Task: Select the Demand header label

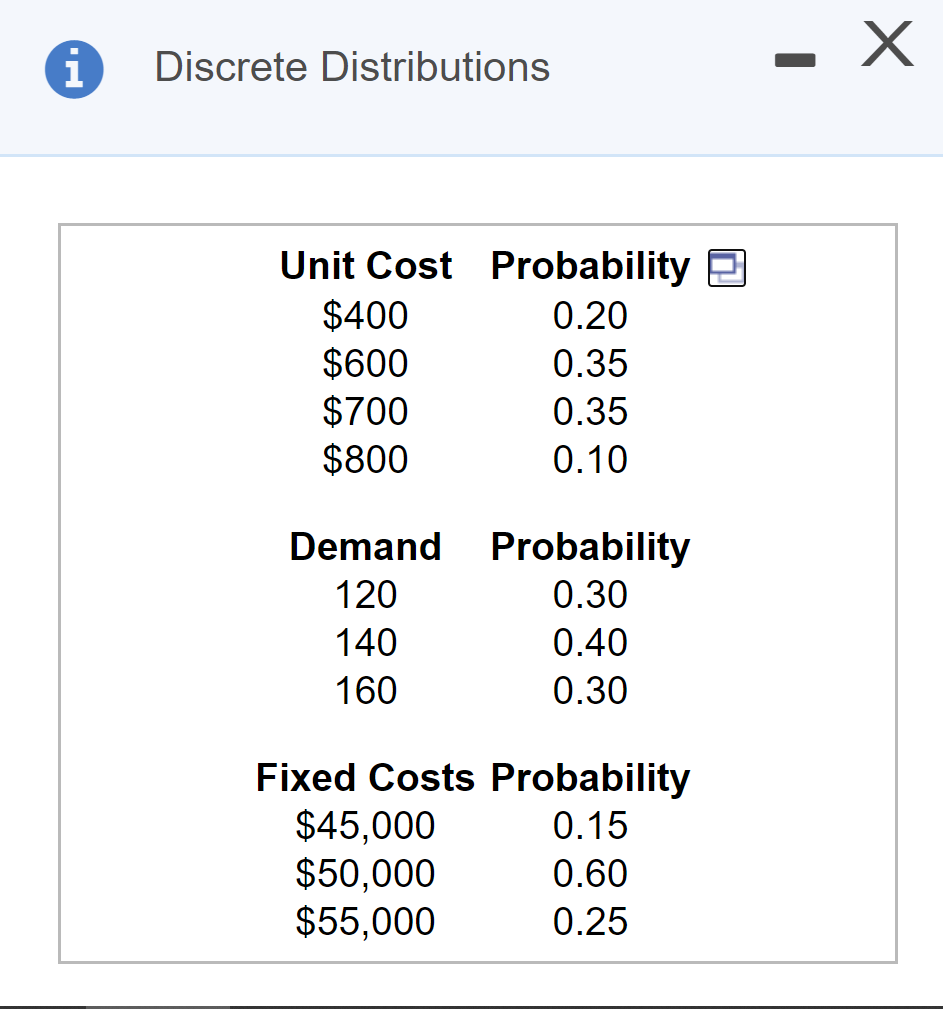Action: [x=365, y=547]
